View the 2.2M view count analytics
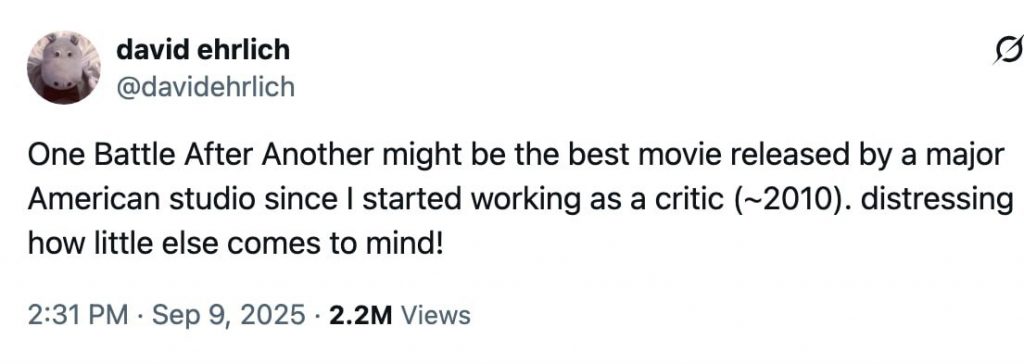This screenshot has height=364, width=1024. (x=360, y=315)
